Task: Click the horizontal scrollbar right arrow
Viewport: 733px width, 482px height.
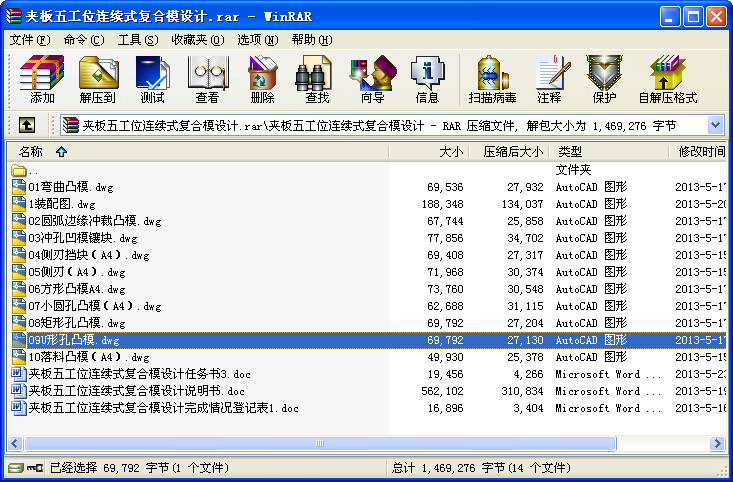Action: click(x=716, y=443)
